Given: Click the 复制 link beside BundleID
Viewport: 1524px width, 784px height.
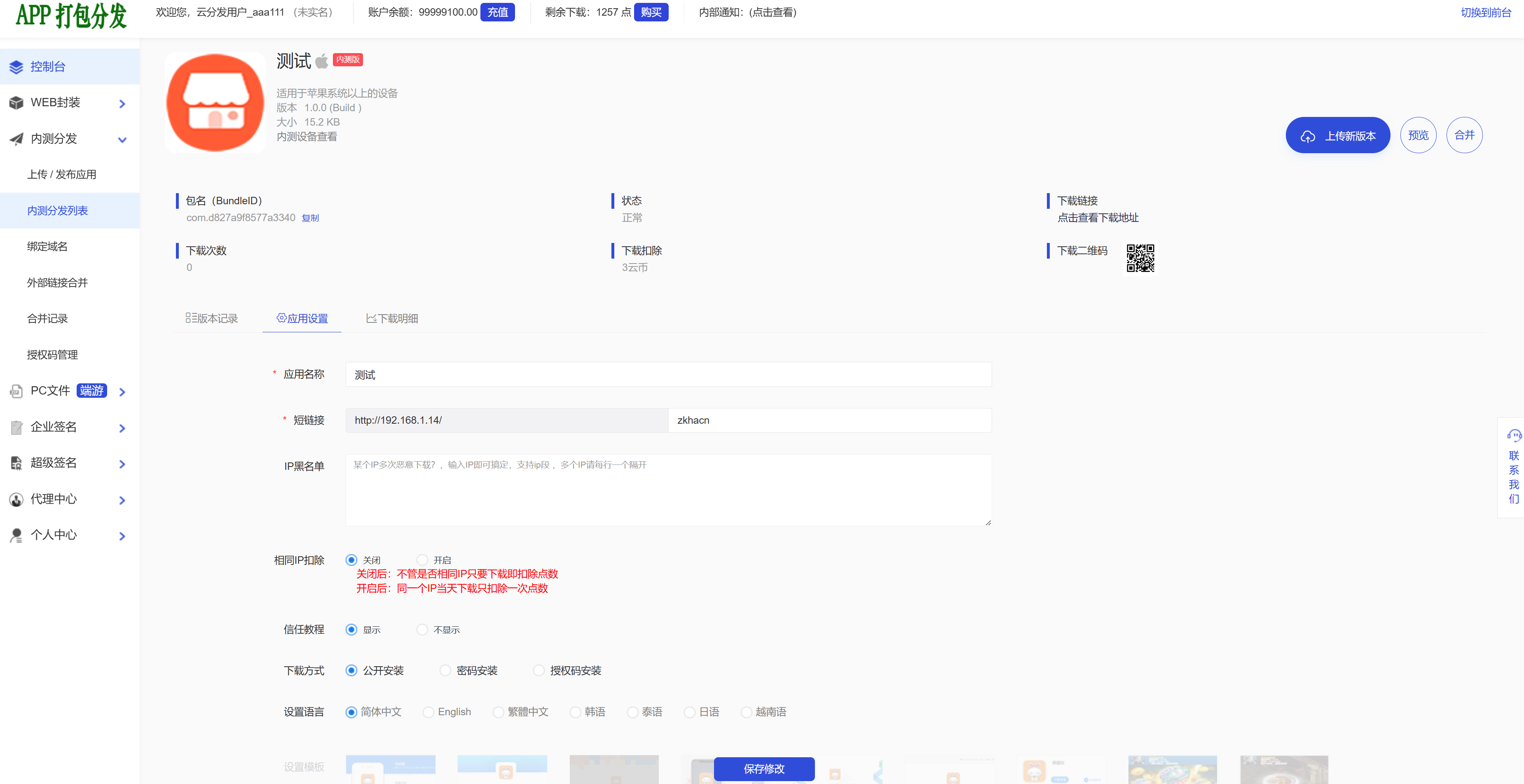Looking at the screenshot, I should point(310,218).
